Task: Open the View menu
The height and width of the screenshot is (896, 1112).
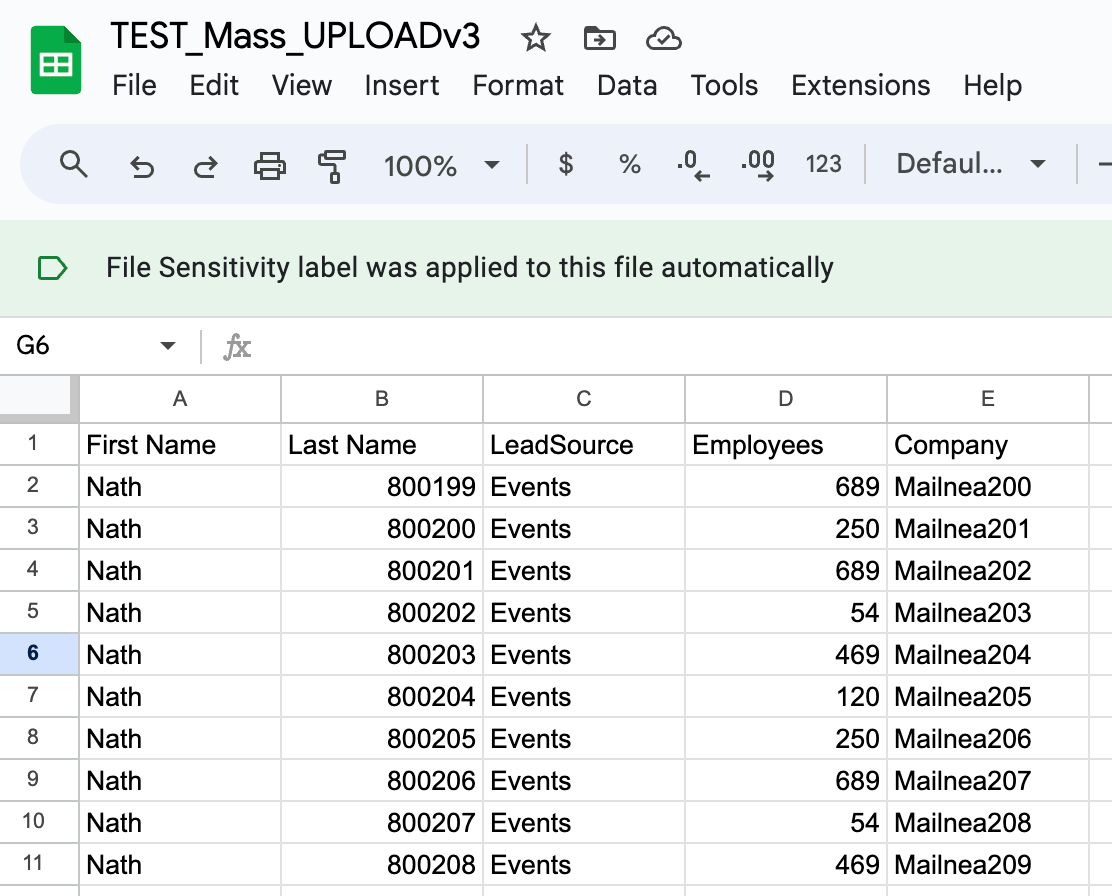Action: (x=301, y=86)
